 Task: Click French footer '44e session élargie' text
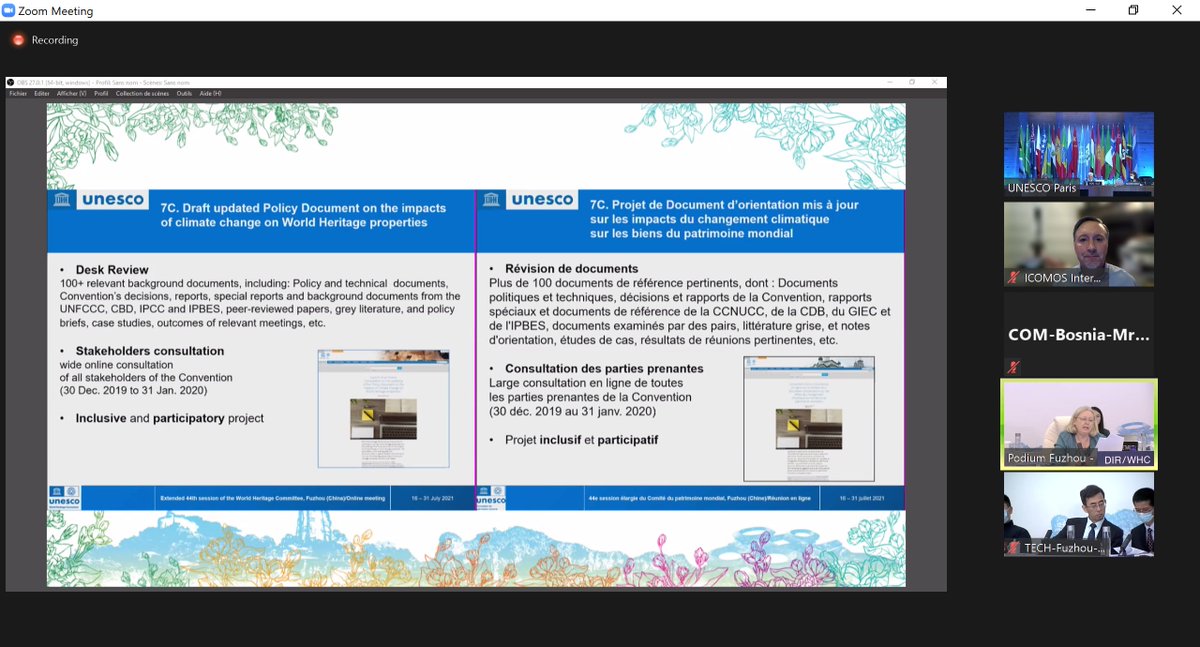(702, 497)
